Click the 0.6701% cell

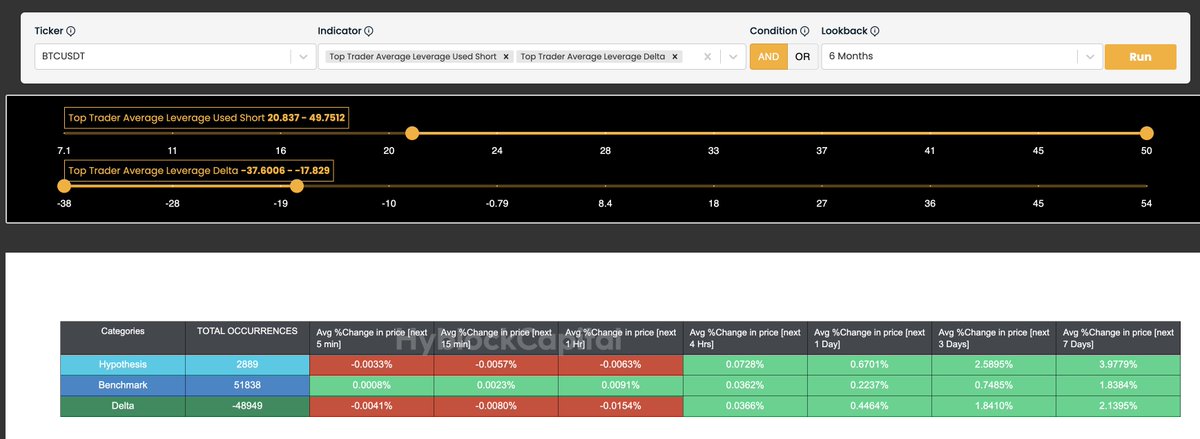[869, 364]
